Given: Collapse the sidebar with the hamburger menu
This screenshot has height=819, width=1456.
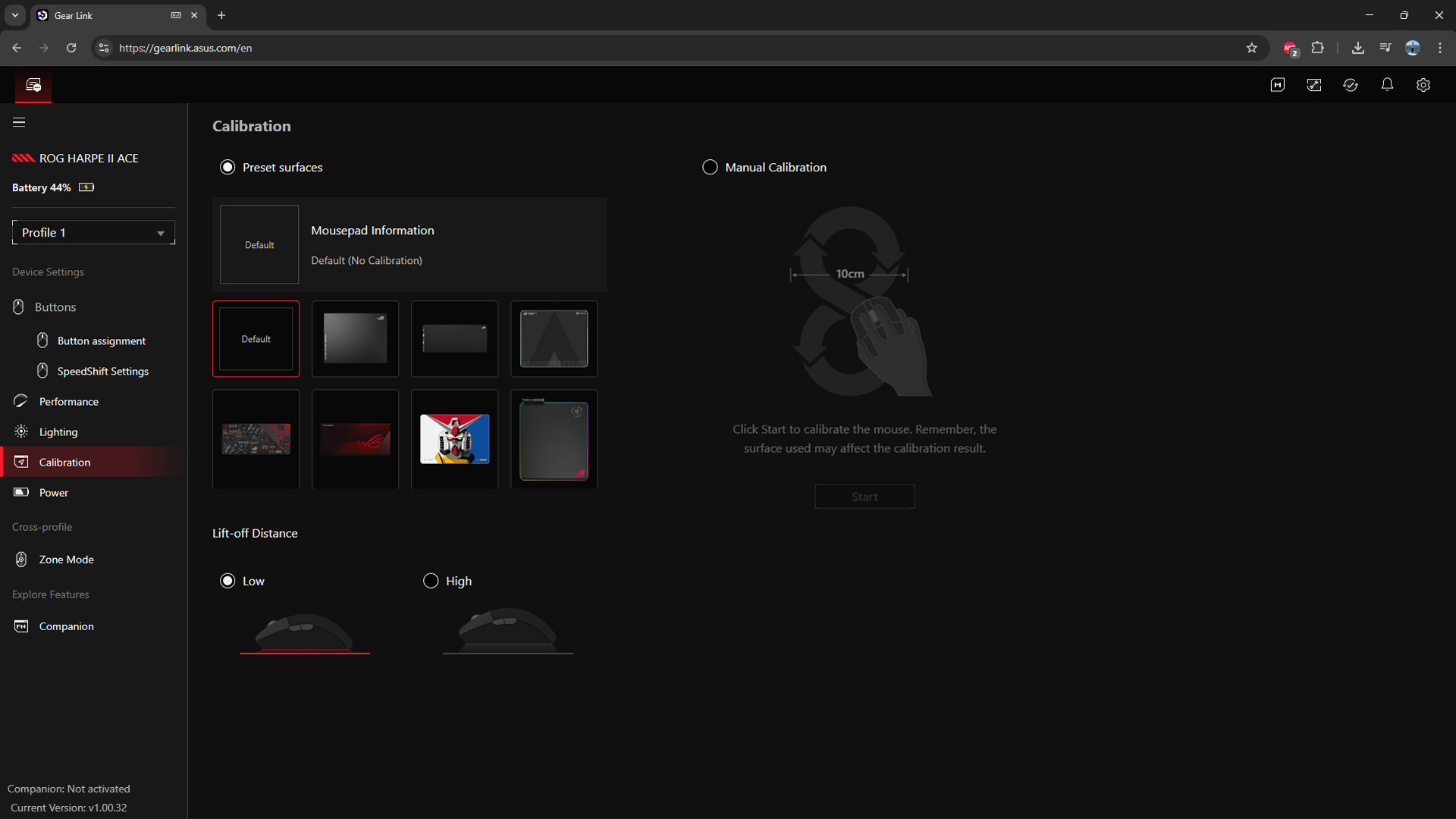Looking at the screenshot, I should (x=18, y=121).
